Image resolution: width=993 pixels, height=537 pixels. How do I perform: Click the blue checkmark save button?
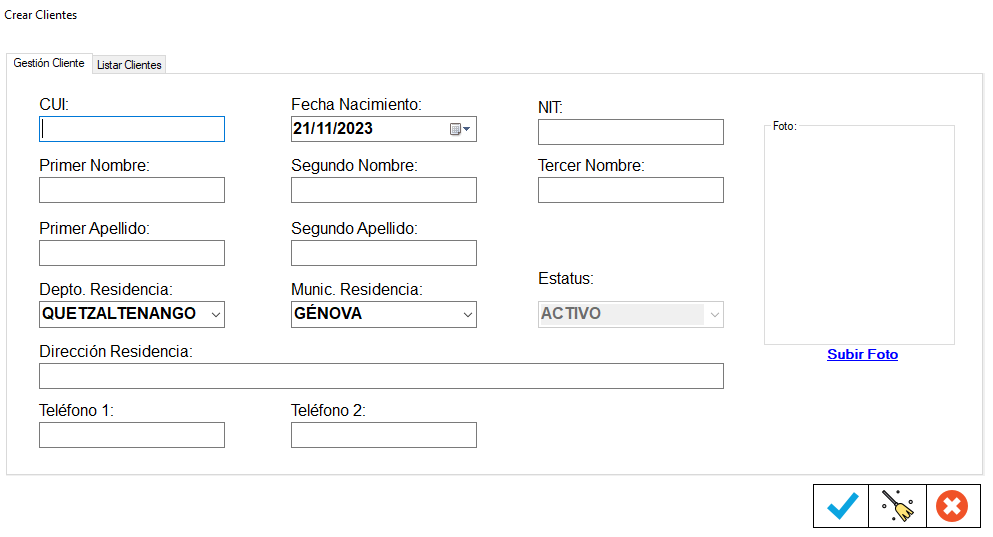(x=842, y=507)
